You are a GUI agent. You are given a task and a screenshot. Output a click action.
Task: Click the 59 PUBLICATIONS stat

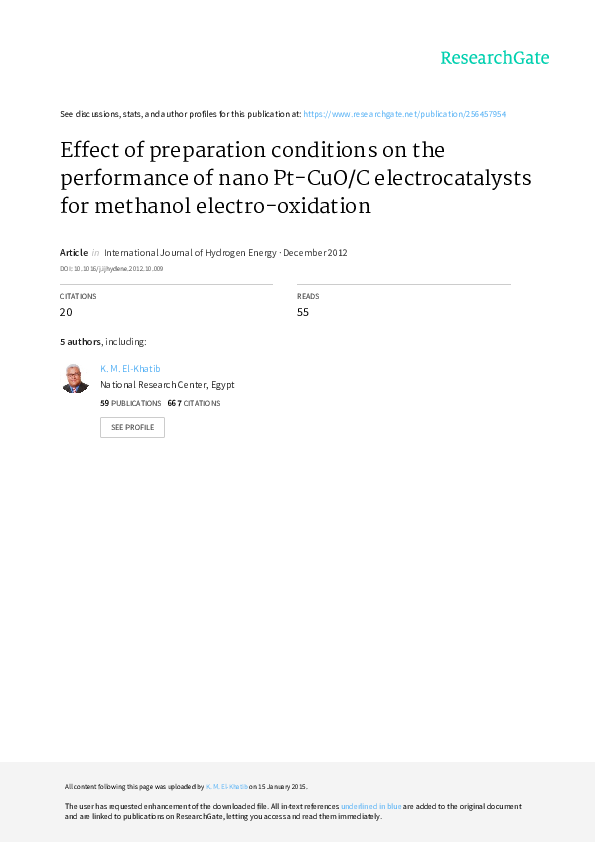130,403
